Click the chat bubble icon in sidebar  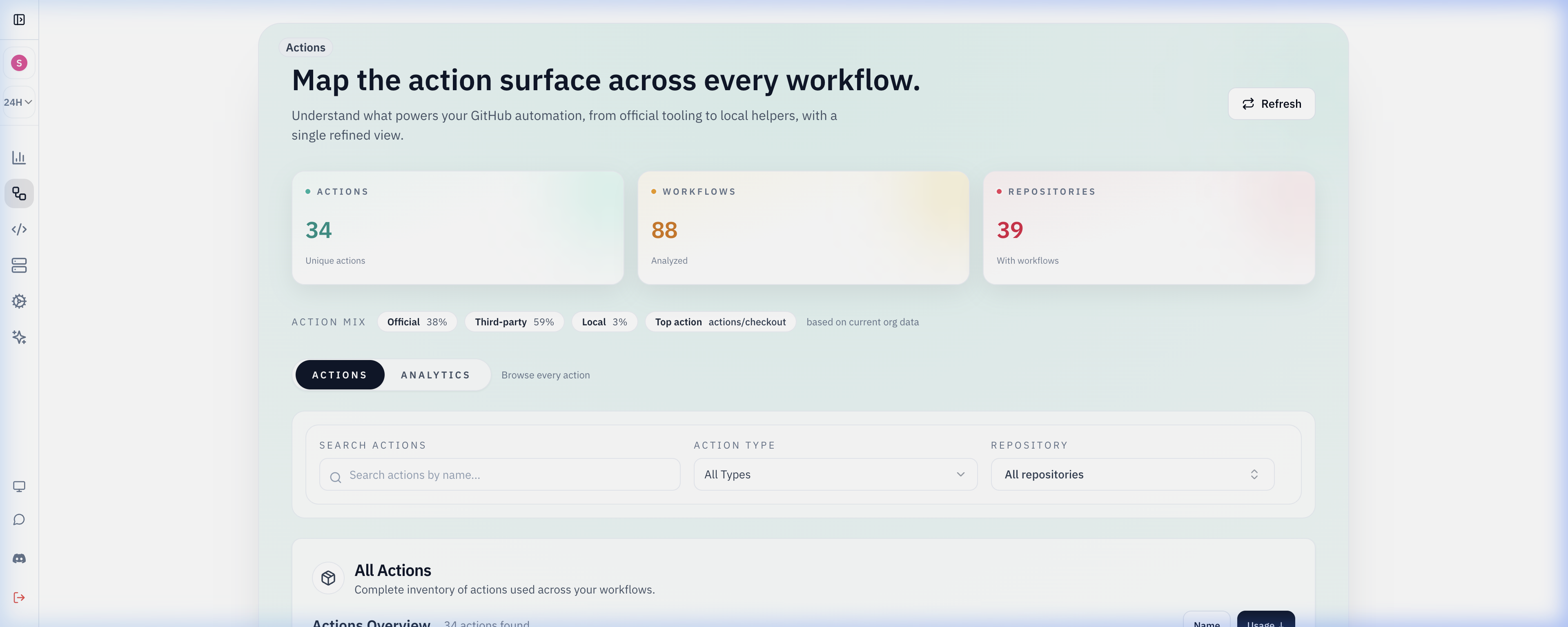tap(20, 519)
